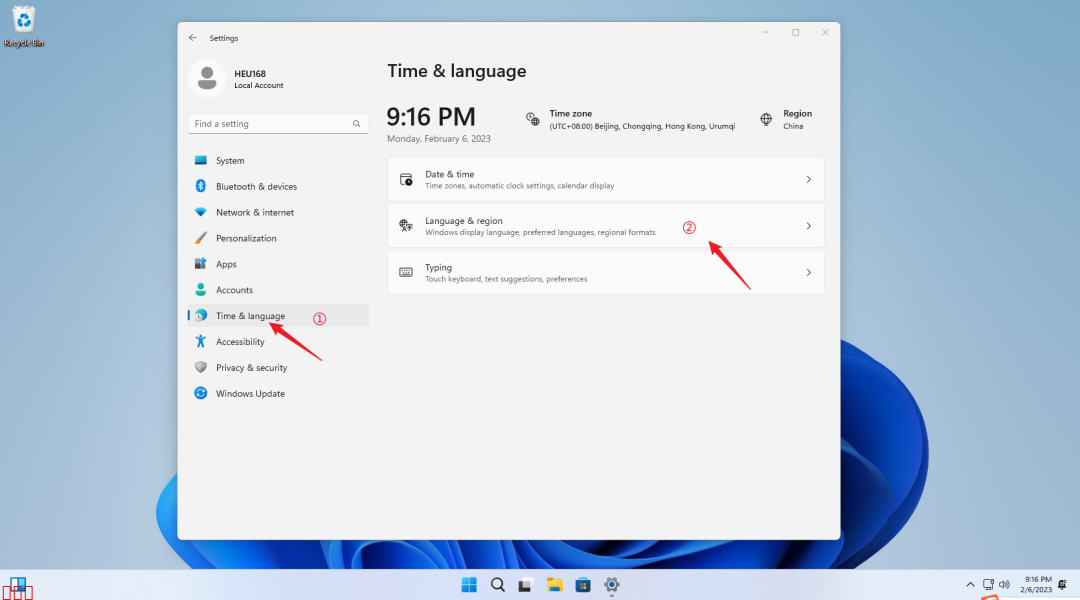Click the Settings gear on the taskbar
Screen dimensions: 1080x600
click(x=612, y=585)
